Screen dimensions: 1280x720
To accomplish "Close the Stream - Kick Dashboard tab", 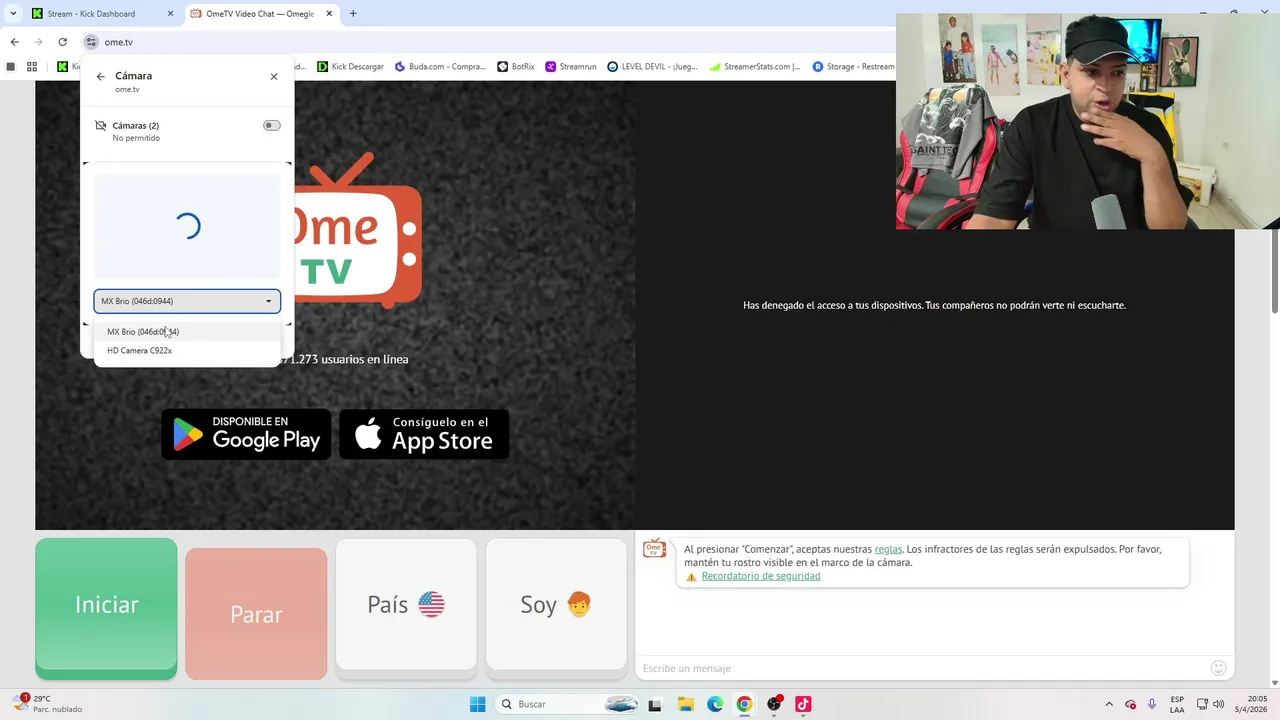I will pos(170,14).
